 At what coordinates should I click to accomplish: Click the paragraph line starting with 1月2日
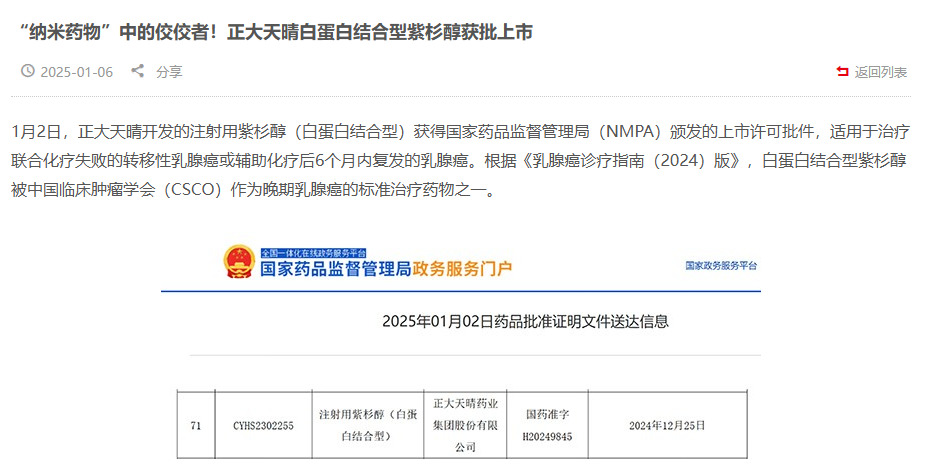(461, 132)
